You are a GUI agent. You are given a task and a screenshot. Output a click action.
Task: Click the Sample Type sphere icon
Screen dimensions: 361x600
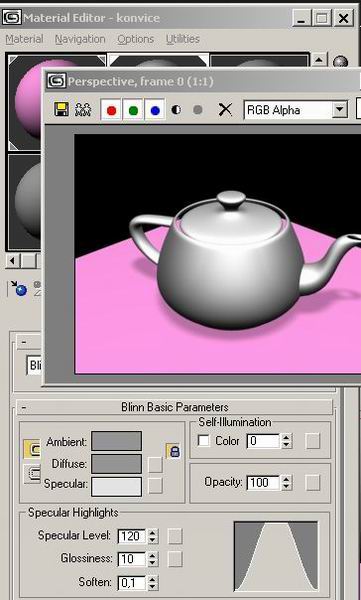pyautogui.click(x=340, y=61)
